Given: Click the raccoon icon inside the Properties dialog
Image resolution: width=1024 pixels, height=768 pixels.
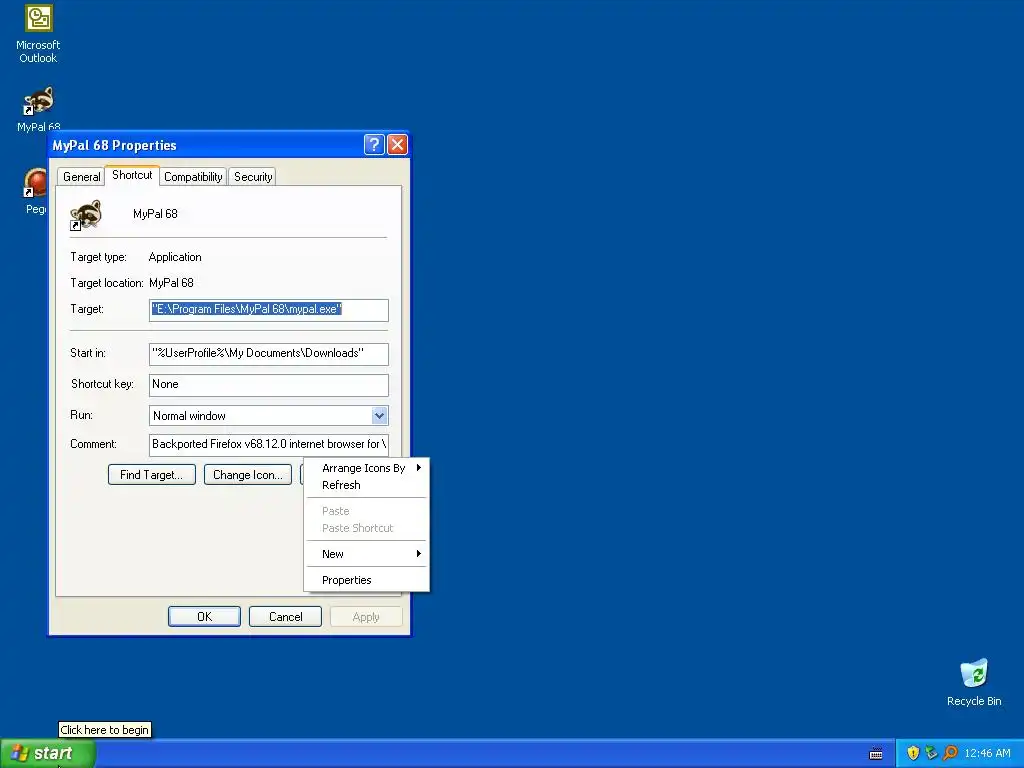Looking at the screenshot, I should (86, 215).
